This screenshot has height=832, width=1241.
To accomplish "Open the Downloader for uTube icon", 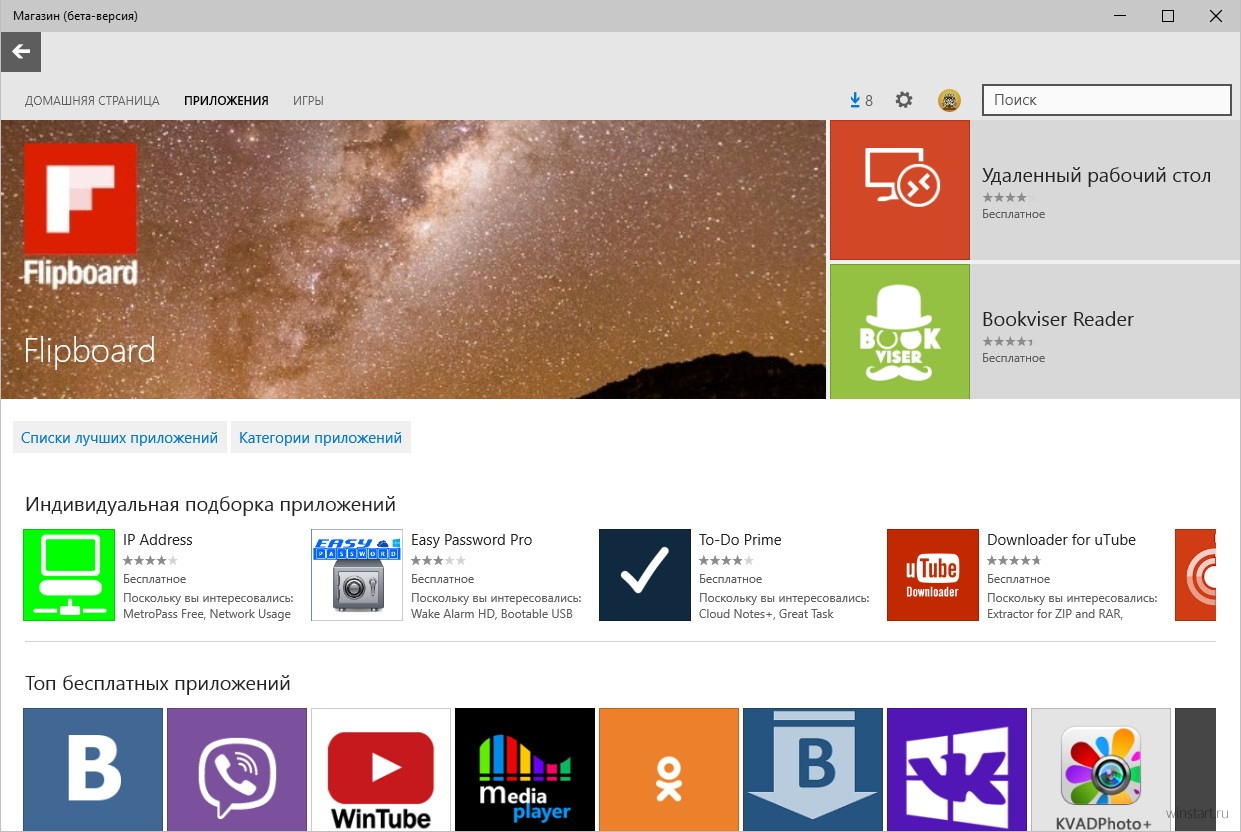I will [x=933, y=575].
